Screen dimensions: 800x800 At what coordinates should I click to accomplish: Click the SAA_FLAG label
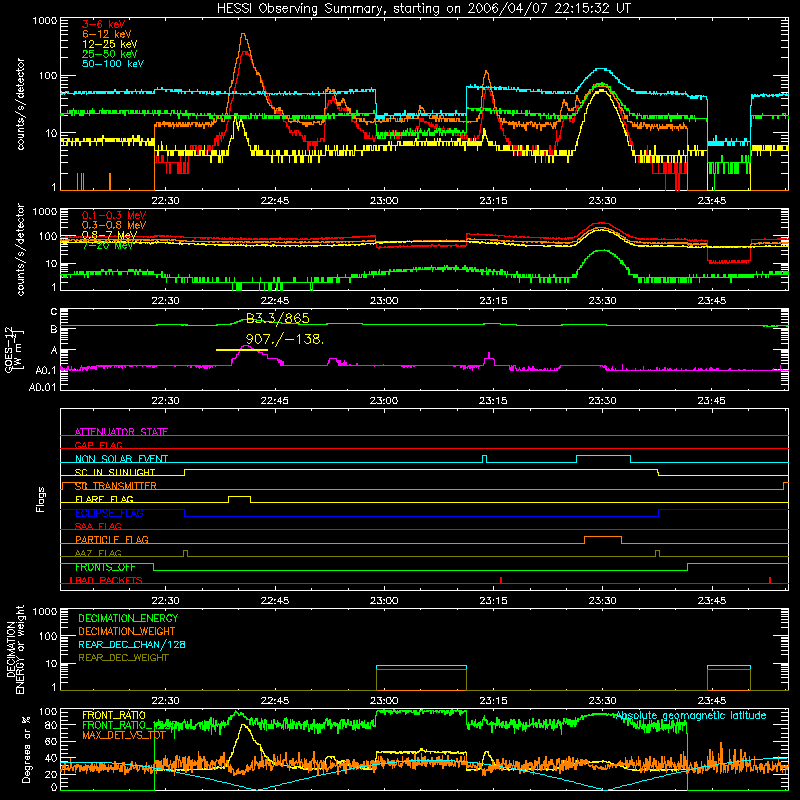pos(98,526)
